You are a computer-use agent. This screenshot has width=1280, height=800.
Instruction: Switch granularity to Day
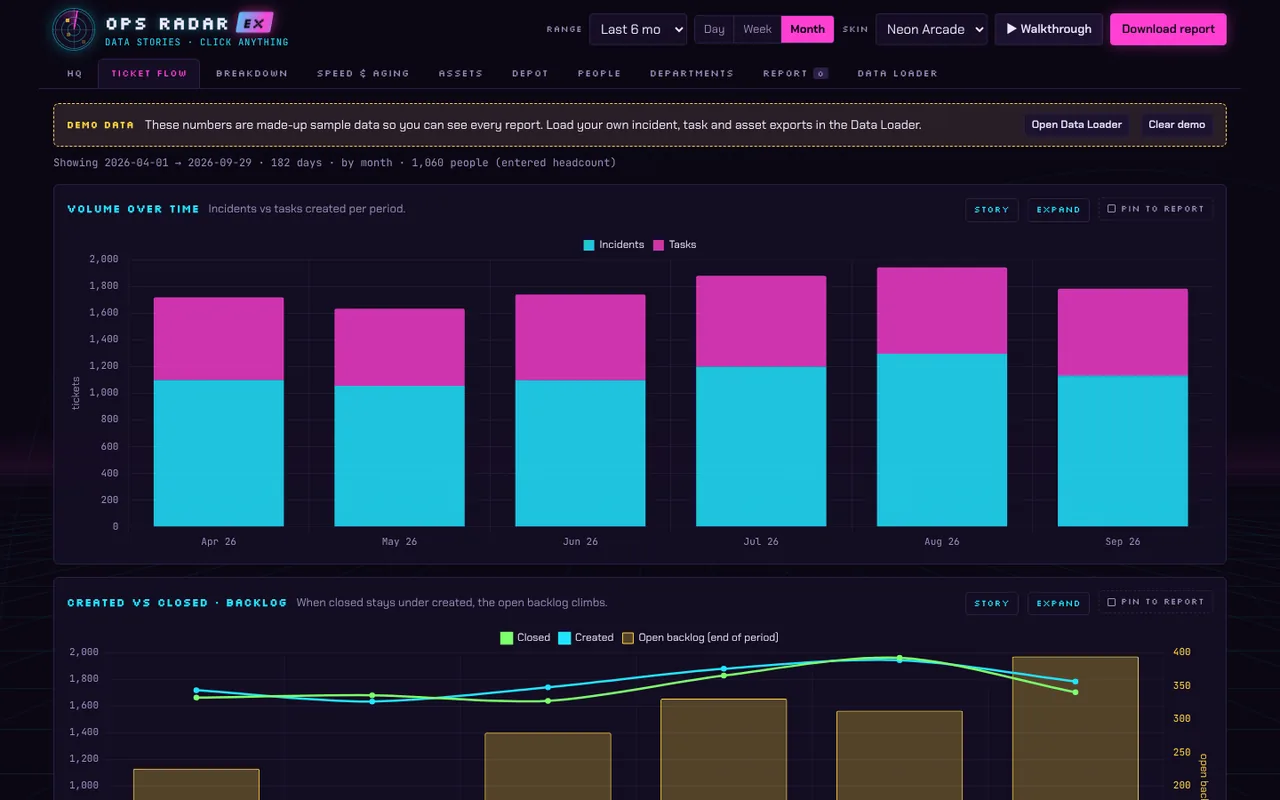click(714, 29)
